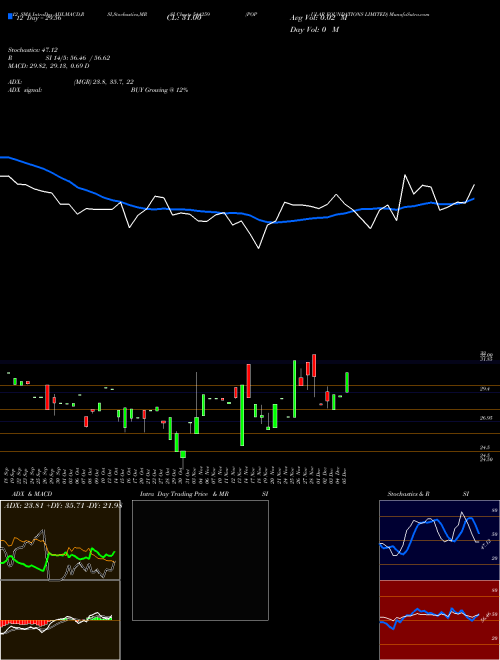Click the 'ADX signal:' label
The height and width of the screenshot is (660, 500).
point(25,90)
